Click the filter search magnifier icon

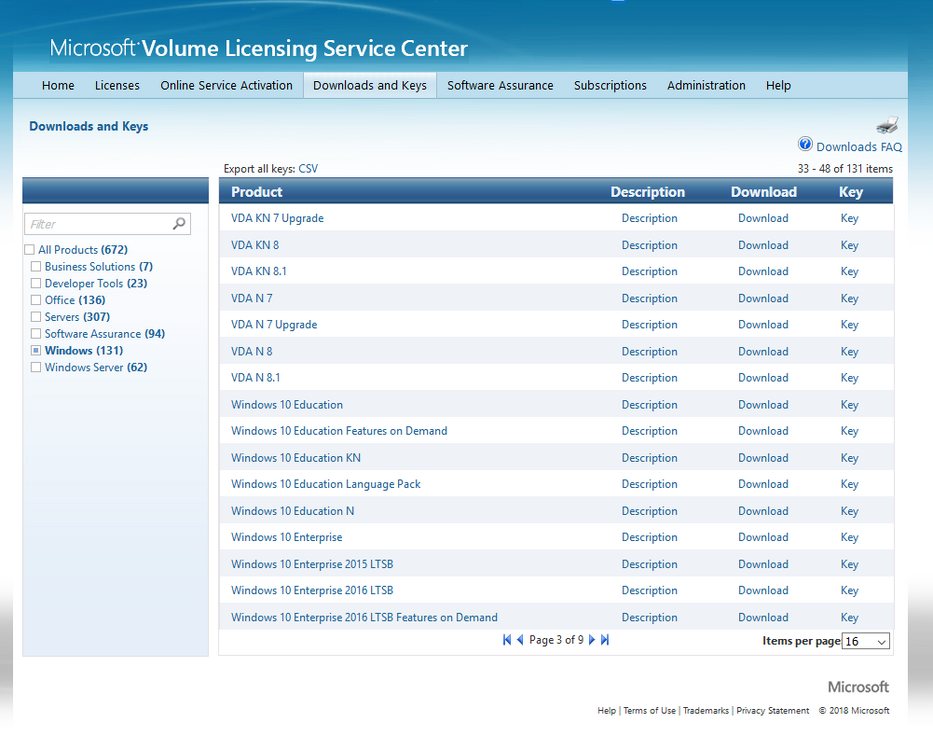point(179,223)
